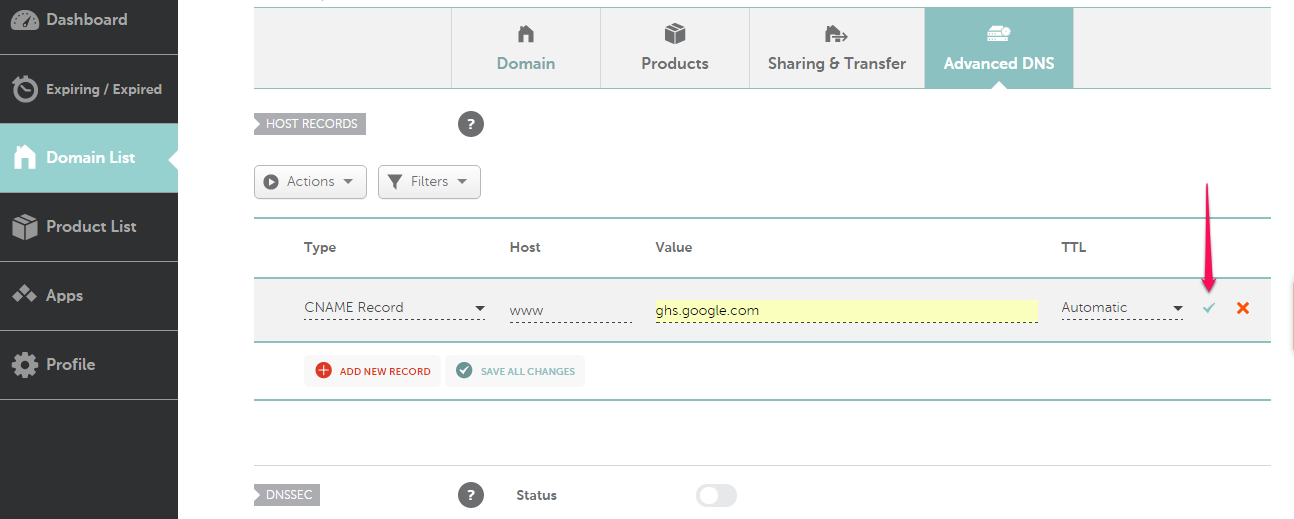Image resolution: width=1294 pixels, height=519 pixels.
Task: Click the Host Records help question mark
Action: coord(471,124)
